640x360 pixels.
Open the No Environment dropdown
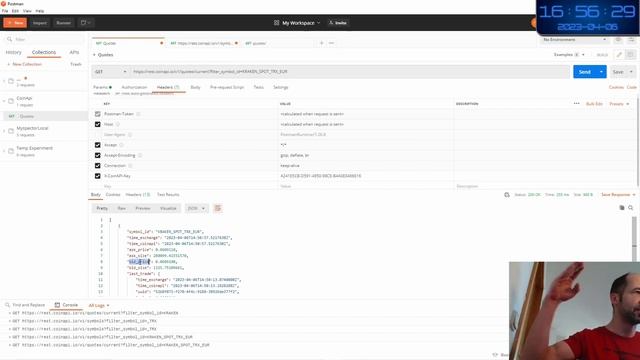pos(575,40)
